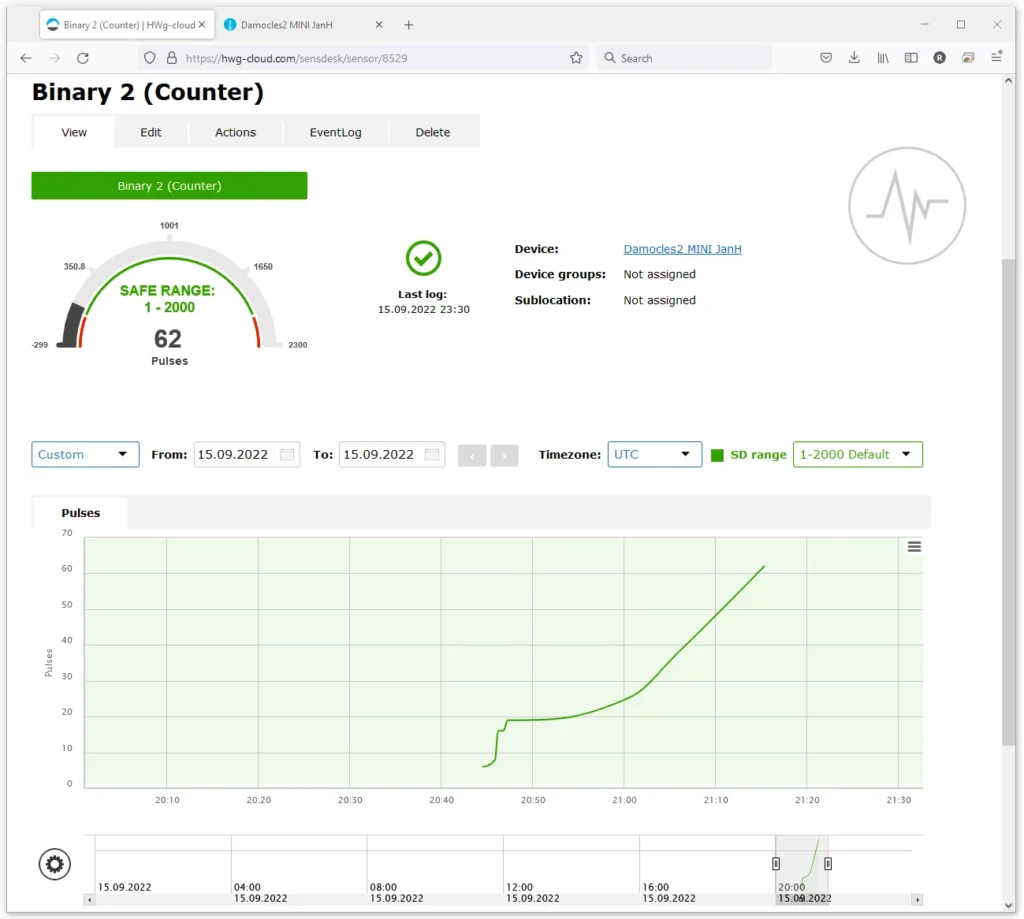The height and width of the screenshot is (919, 1024).
Task: Open the chart hamburger menu
Action: coord(914,547)
